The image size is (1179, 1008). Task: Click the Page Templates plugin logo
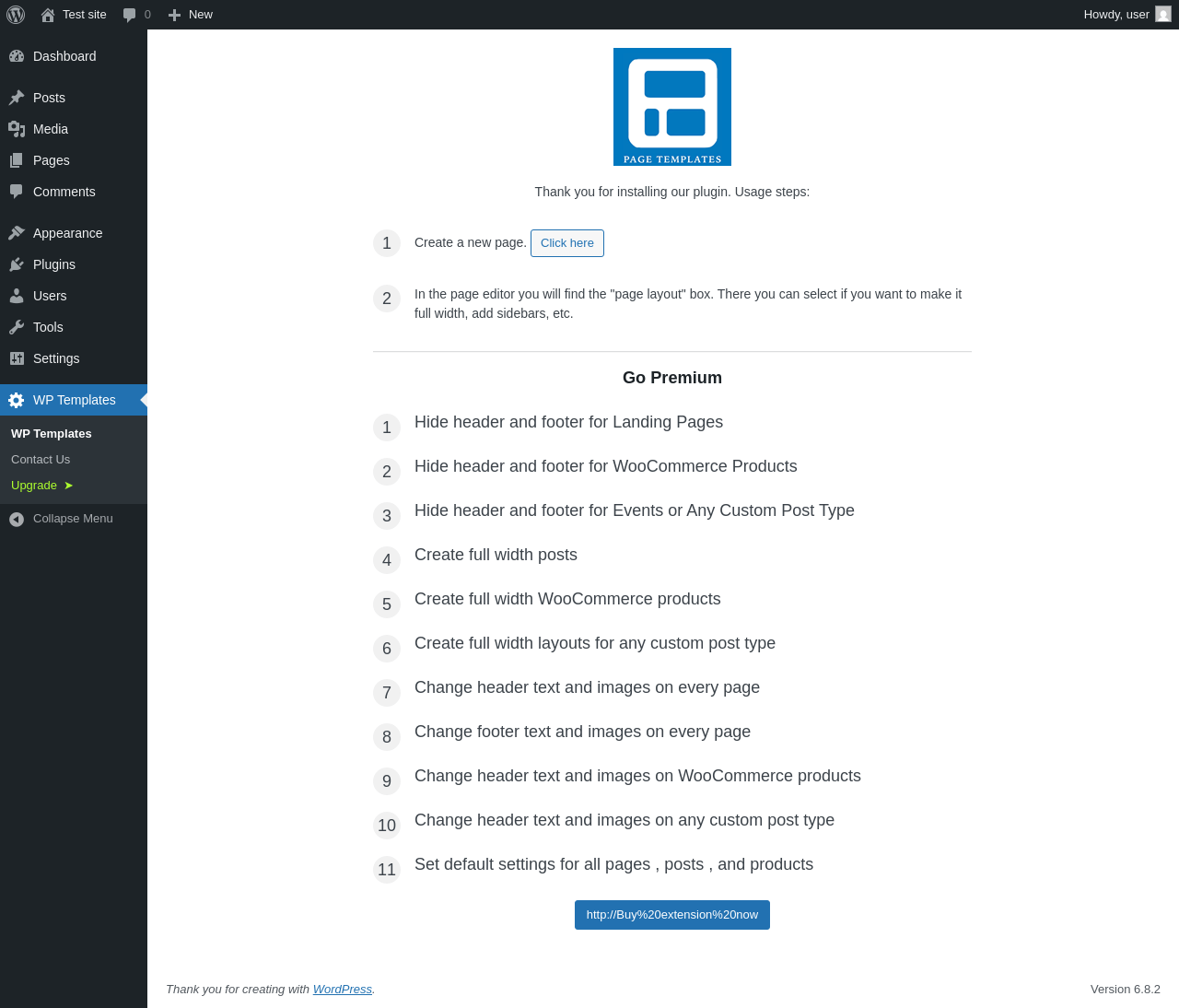point(672,107)
